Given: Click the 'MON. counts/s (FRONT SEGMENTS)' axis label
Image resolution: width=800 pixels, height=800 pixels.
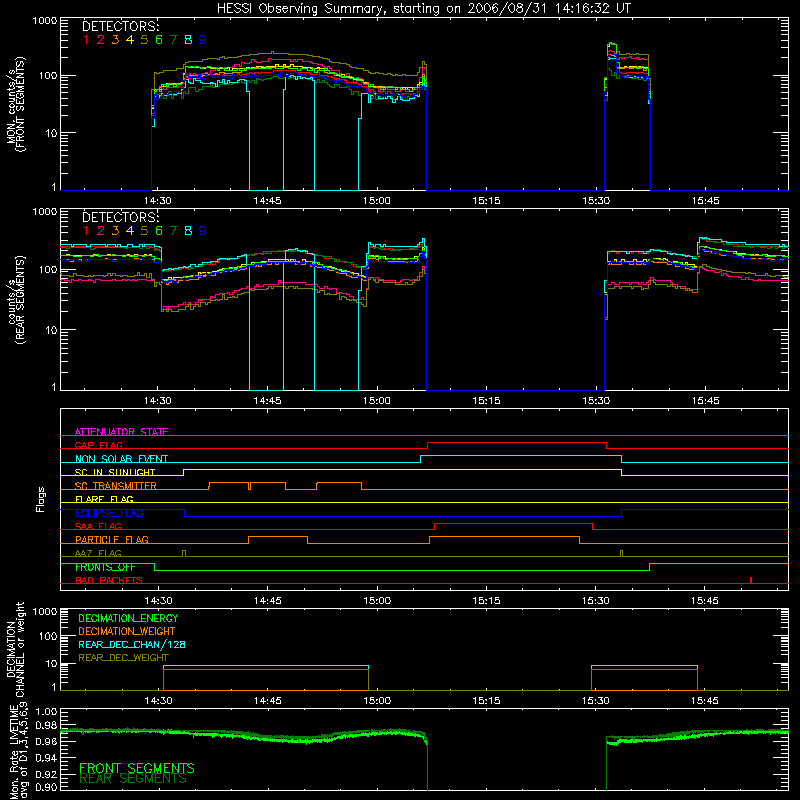Looking at the screenshot, I should click(x=16, y=105).
